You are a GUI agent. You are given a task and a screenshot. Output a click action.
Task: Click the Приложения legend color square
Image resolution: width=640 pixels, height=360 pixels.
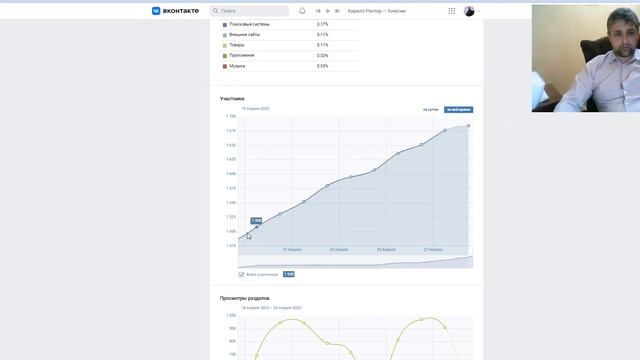tap(224, 56)
